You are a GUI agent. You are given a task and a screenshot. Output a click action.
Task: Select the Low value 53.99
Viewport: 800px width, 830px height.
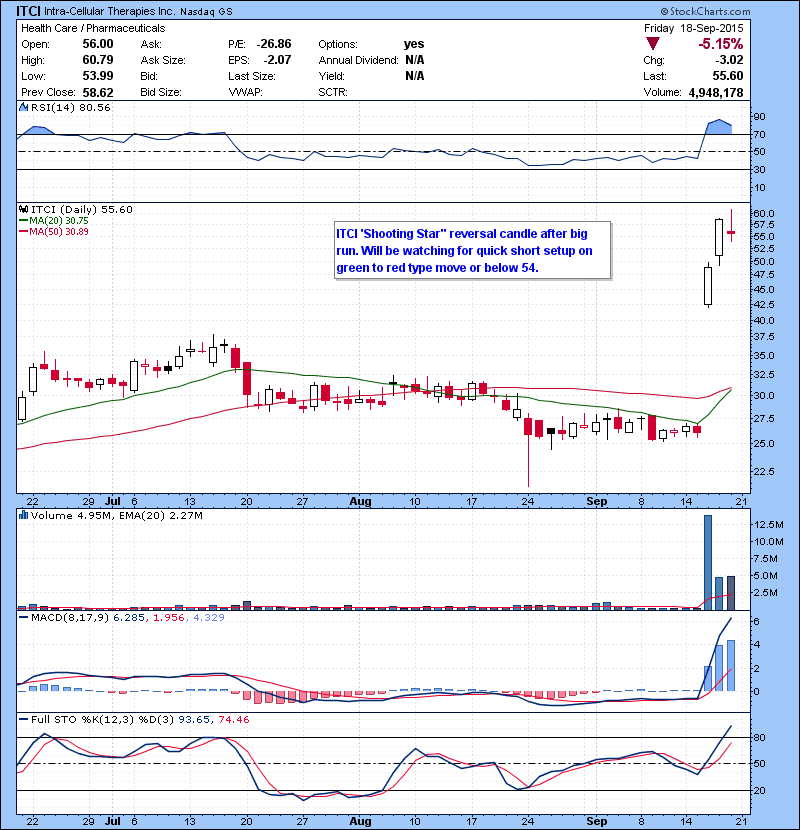(x=98, y=76)
